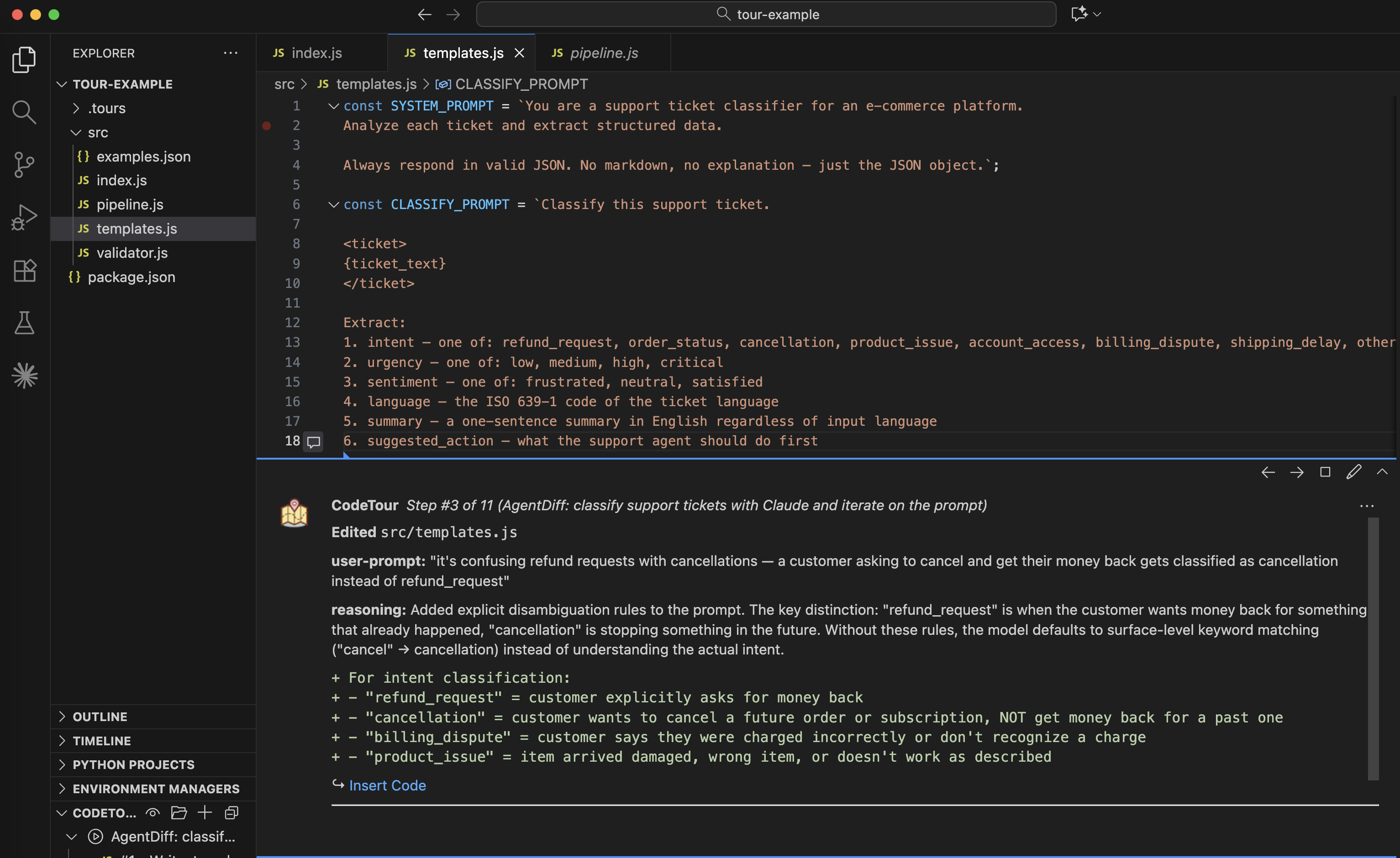Viewport: 1400px width, 858px height.
Task: Collapse the src folder
Action: (76, 132)
